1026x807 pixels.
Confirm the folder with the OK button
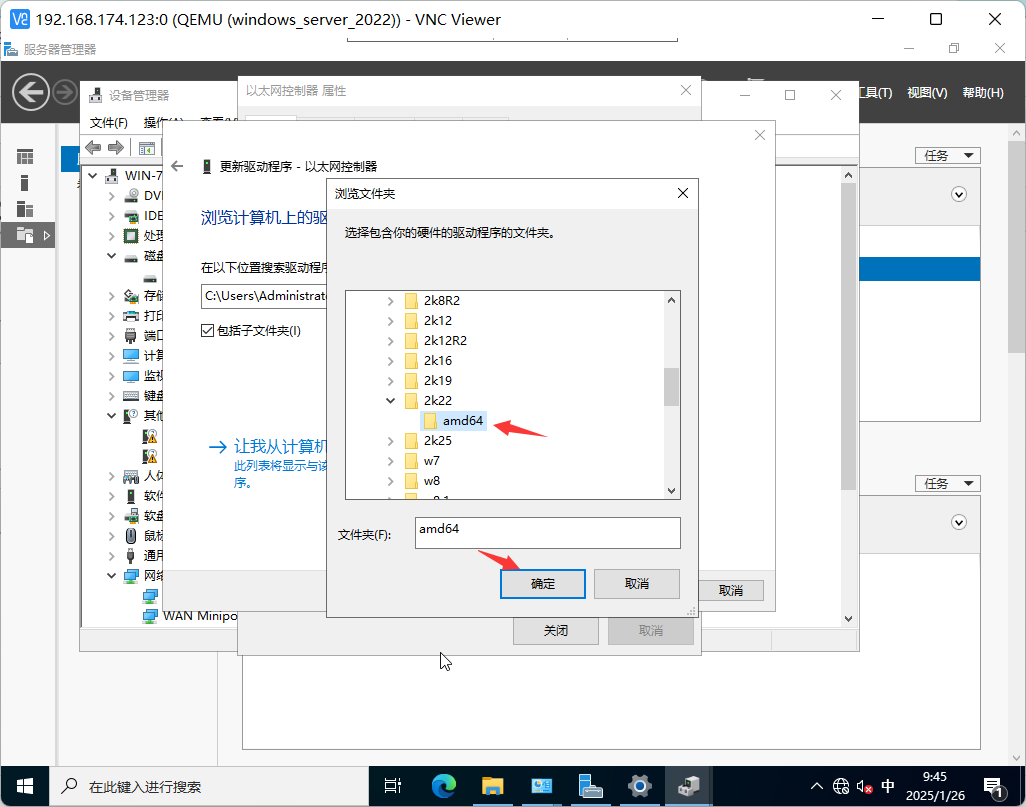[x=542, y=584]
